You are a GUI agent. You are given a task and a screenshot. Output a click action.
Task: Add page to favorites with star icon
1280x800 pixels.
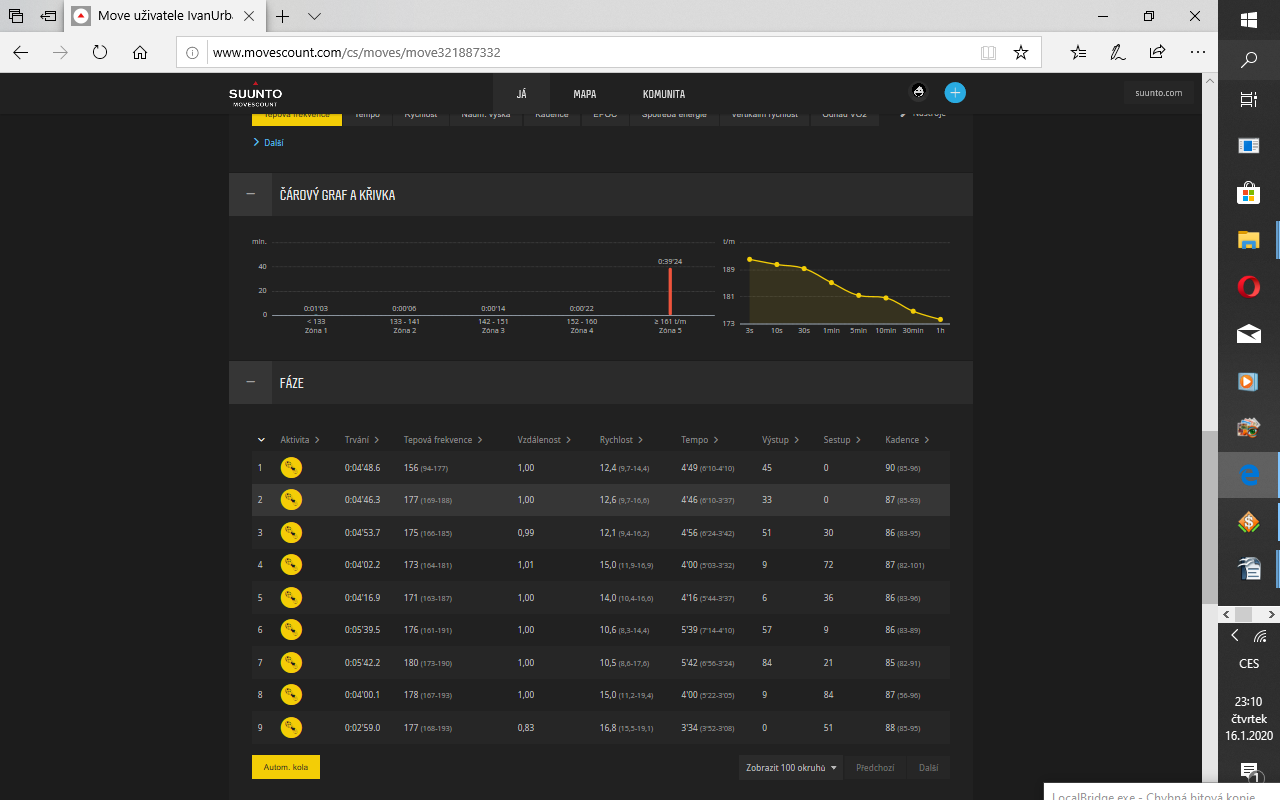click(1020, 52)
